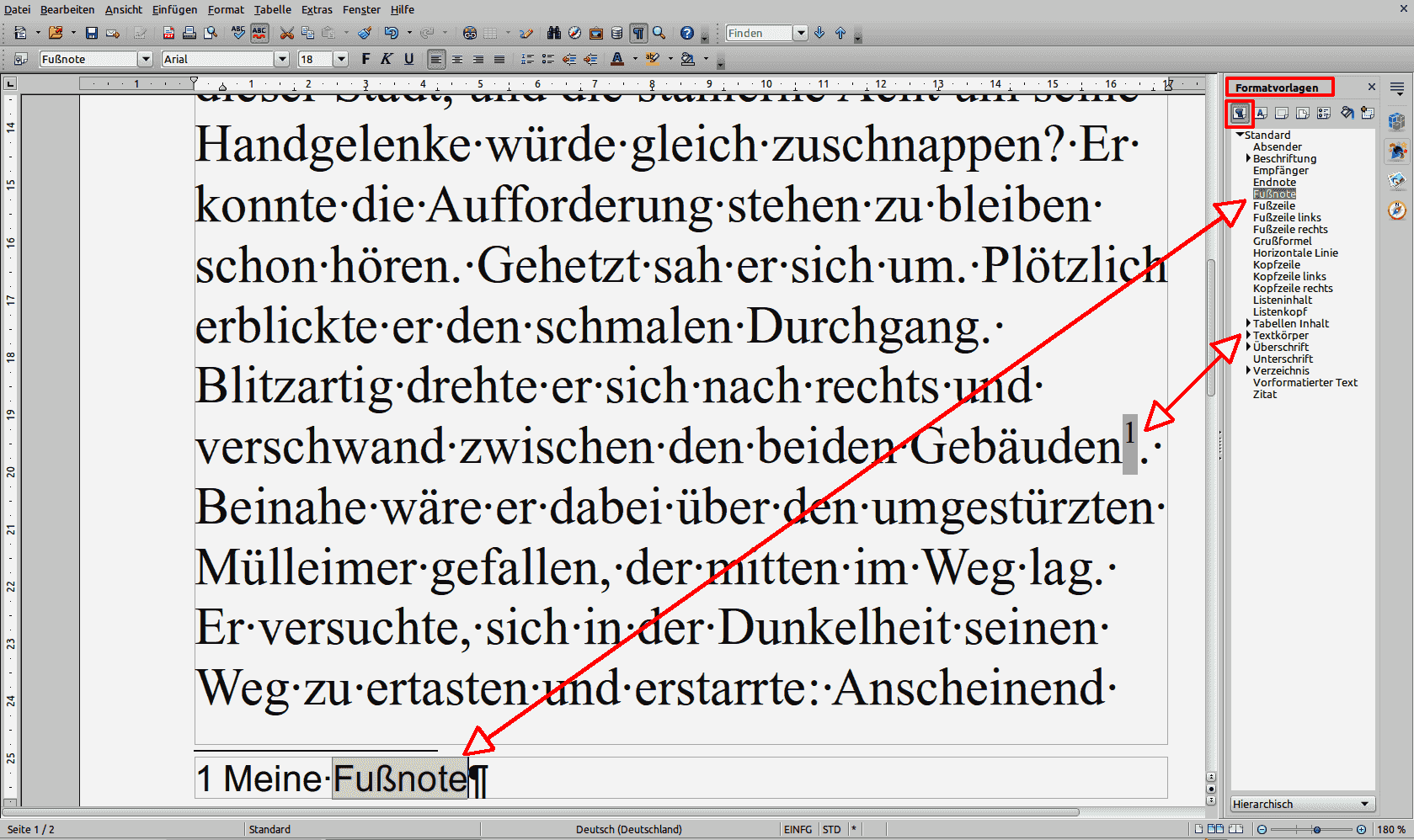Expand the Textkörper style entry

[1248, 335]
